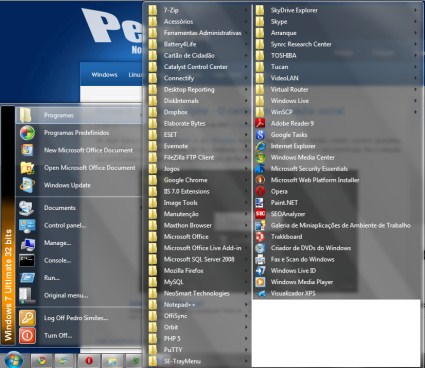Launch Opera browser icon in menu
Screen dimensions: 425x368
click(260, 191)
